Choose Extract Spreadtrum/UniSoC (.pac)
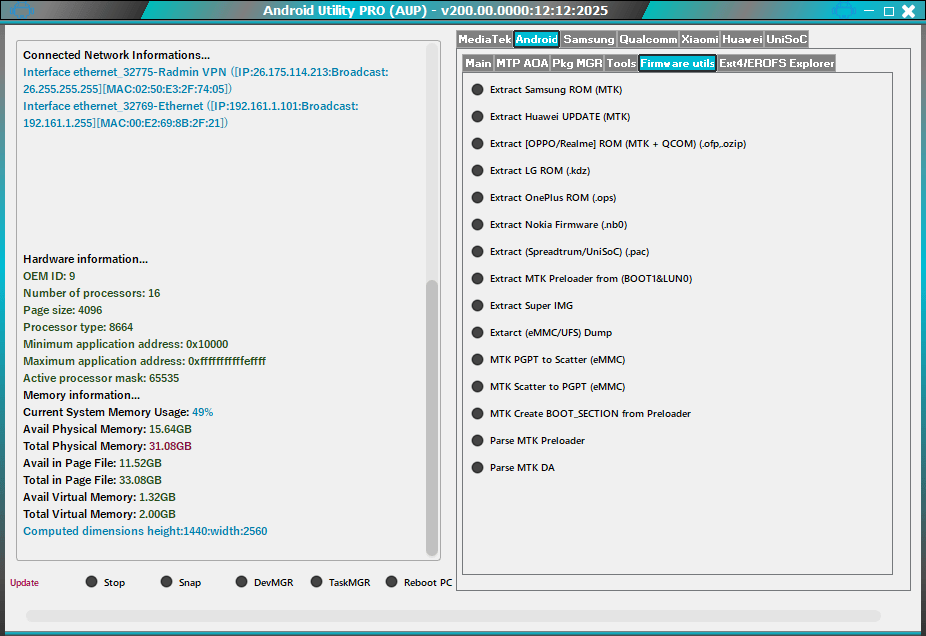Screen dimensions: 926x636 point(560,252)
